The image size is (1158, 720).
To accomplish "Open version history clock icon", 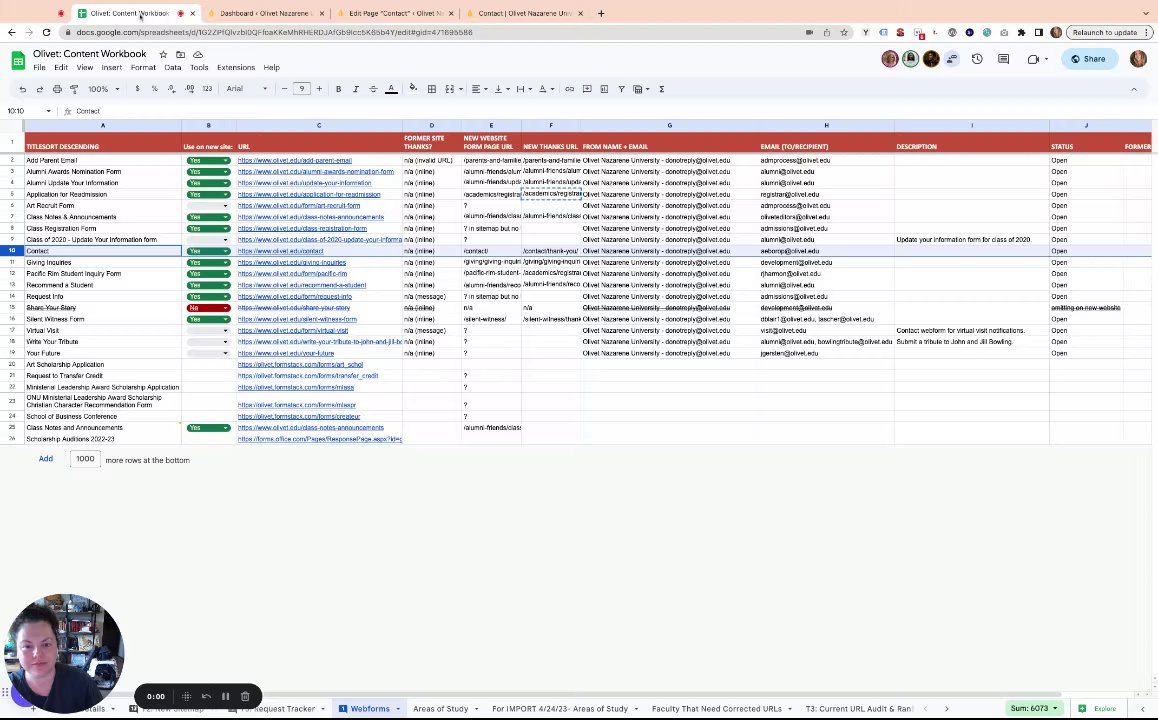I will 977,59.
